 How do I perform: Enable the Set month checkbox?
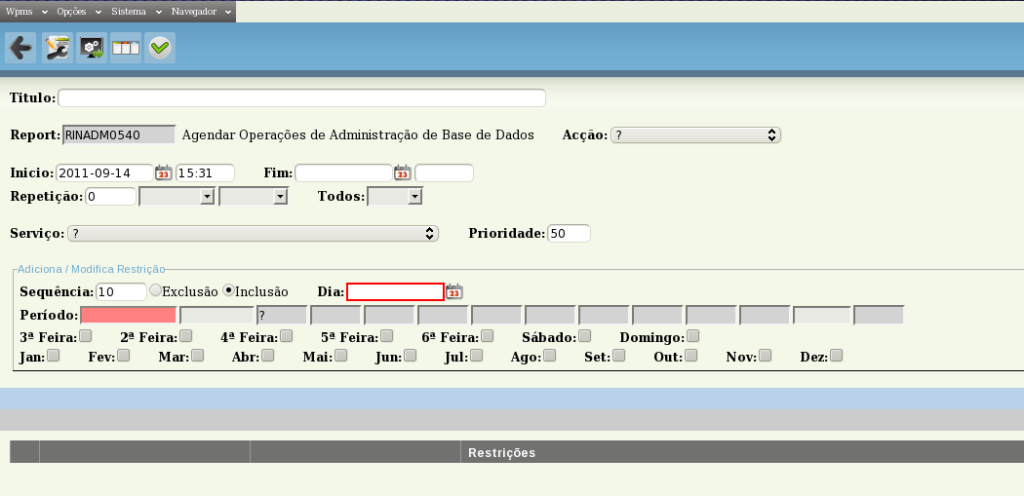(x=619, y=356)
